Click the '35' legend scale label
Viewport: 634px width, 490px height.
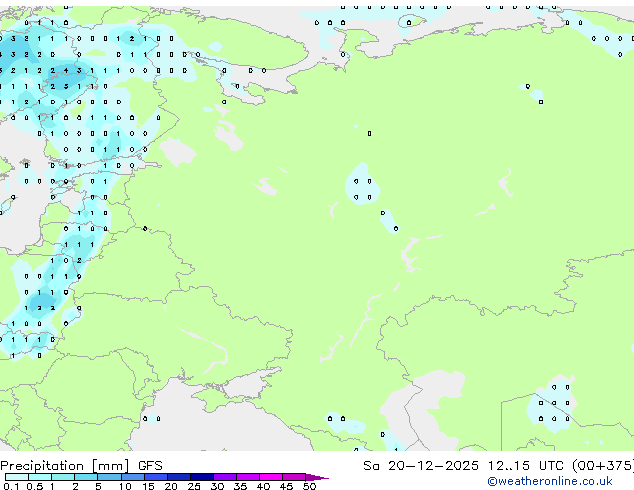click(240, 486)
